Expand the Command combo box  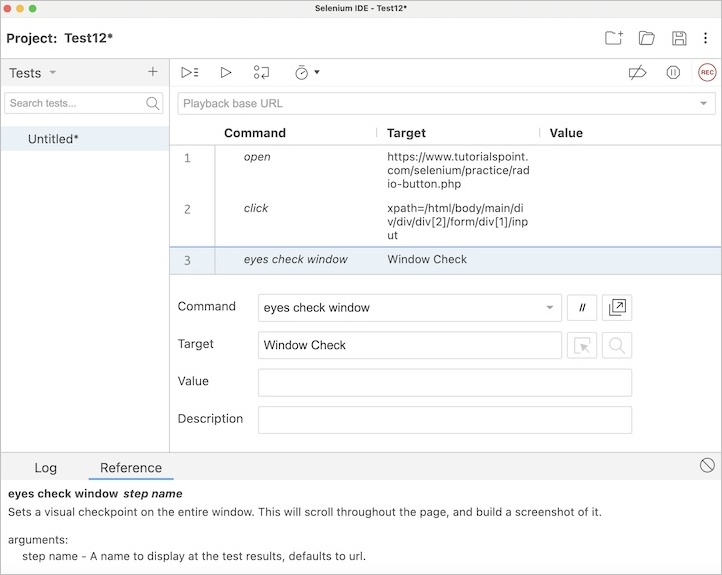point(550,308)
